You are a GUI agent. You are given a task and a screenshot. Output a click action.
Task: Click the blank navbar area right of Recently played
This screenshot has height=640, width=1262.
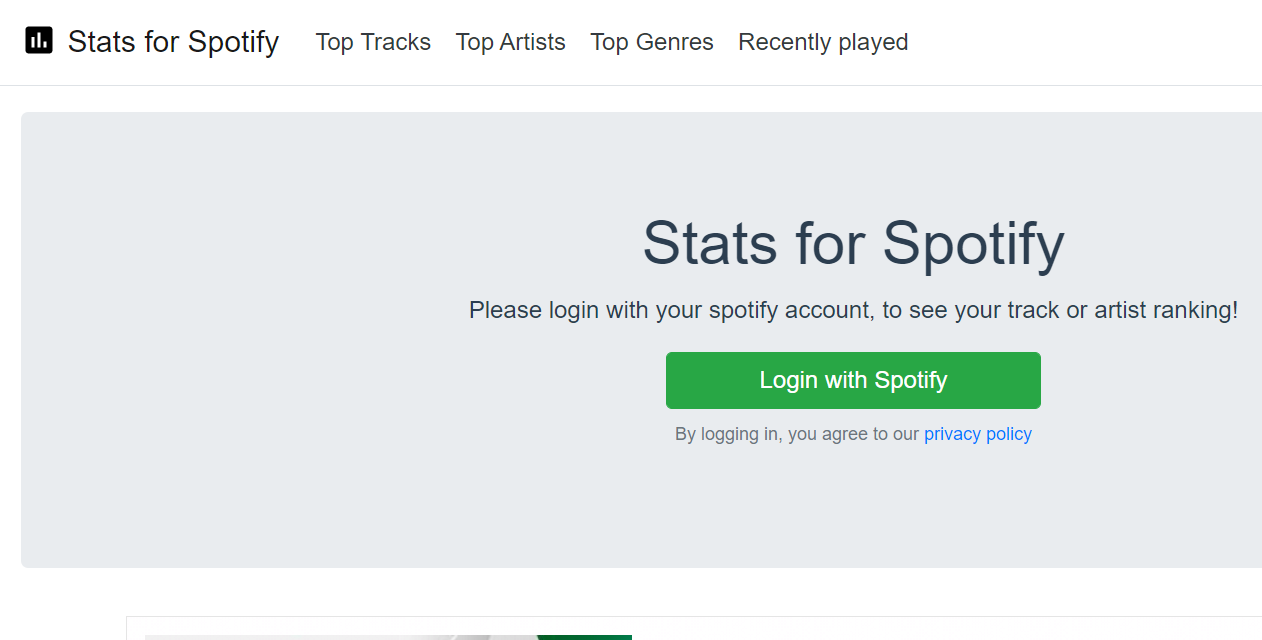point(1080,42)
